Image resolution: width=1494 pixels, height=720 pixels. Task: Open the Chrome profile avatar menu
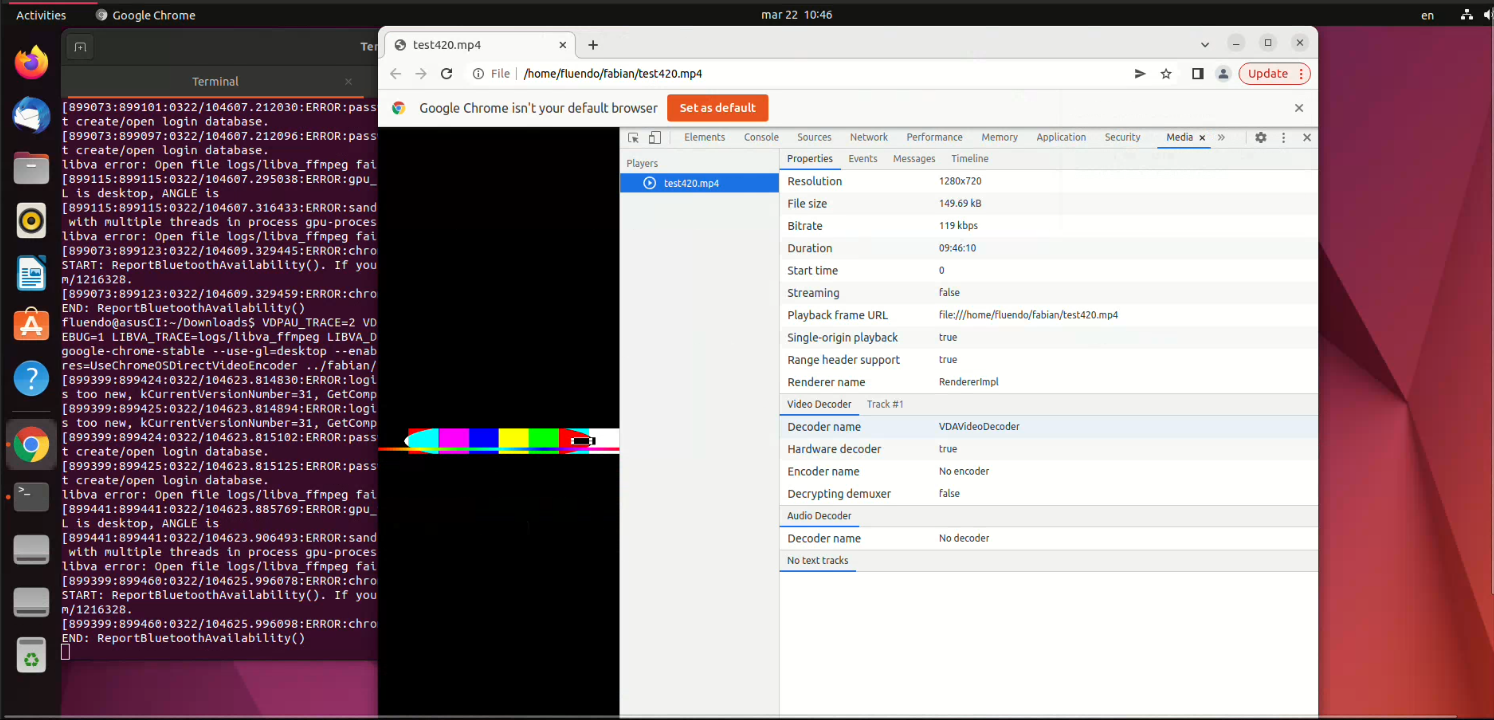(1222, 74)
